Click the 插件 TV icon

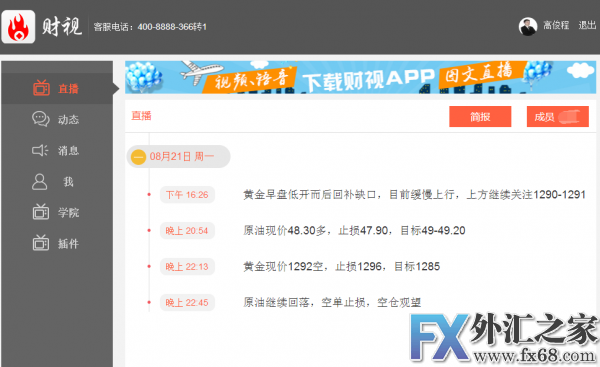[x=41, y=243]
